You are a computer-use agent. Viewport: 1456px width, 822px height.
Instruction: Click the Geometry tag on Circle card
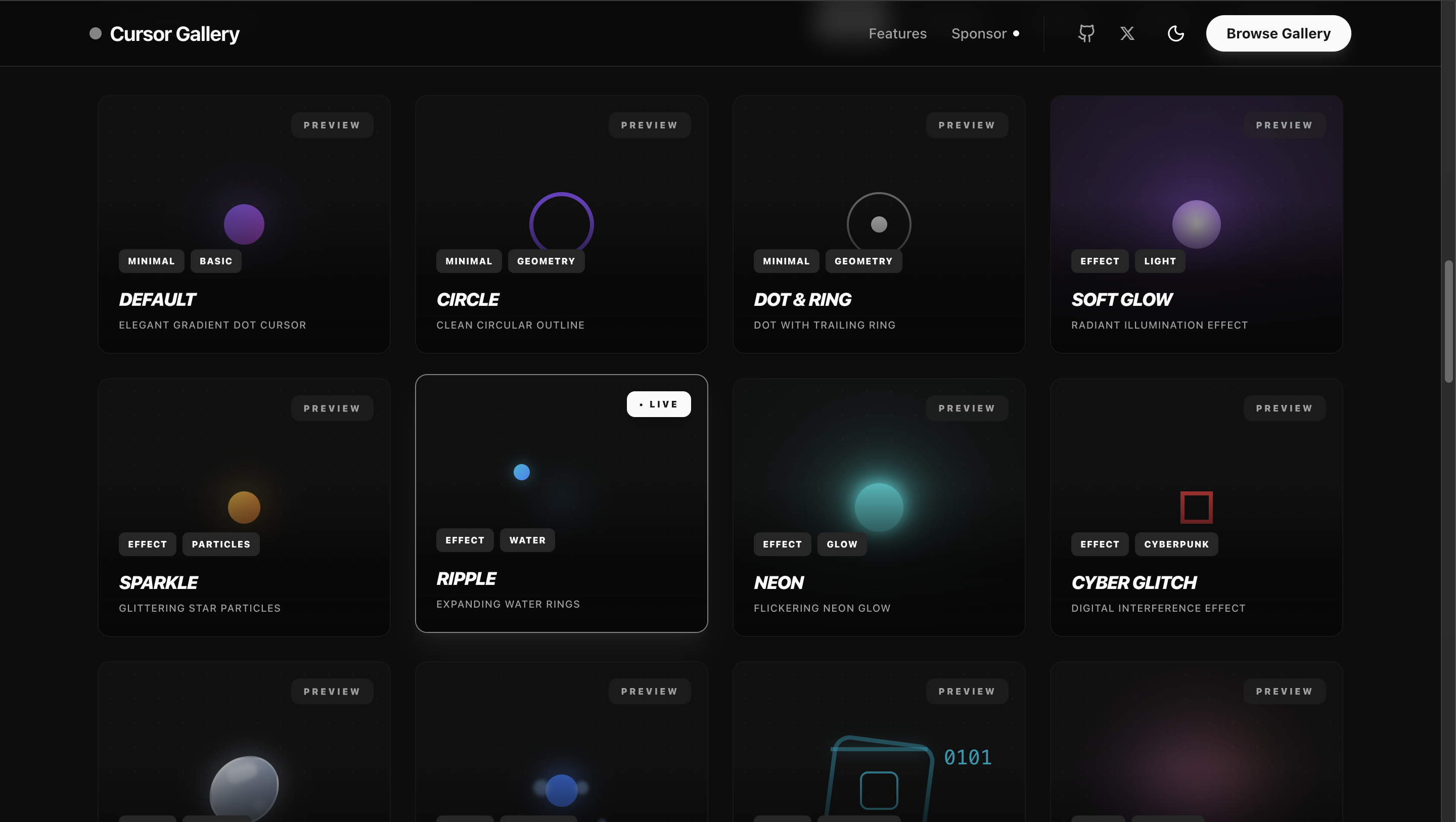point(546,261)
